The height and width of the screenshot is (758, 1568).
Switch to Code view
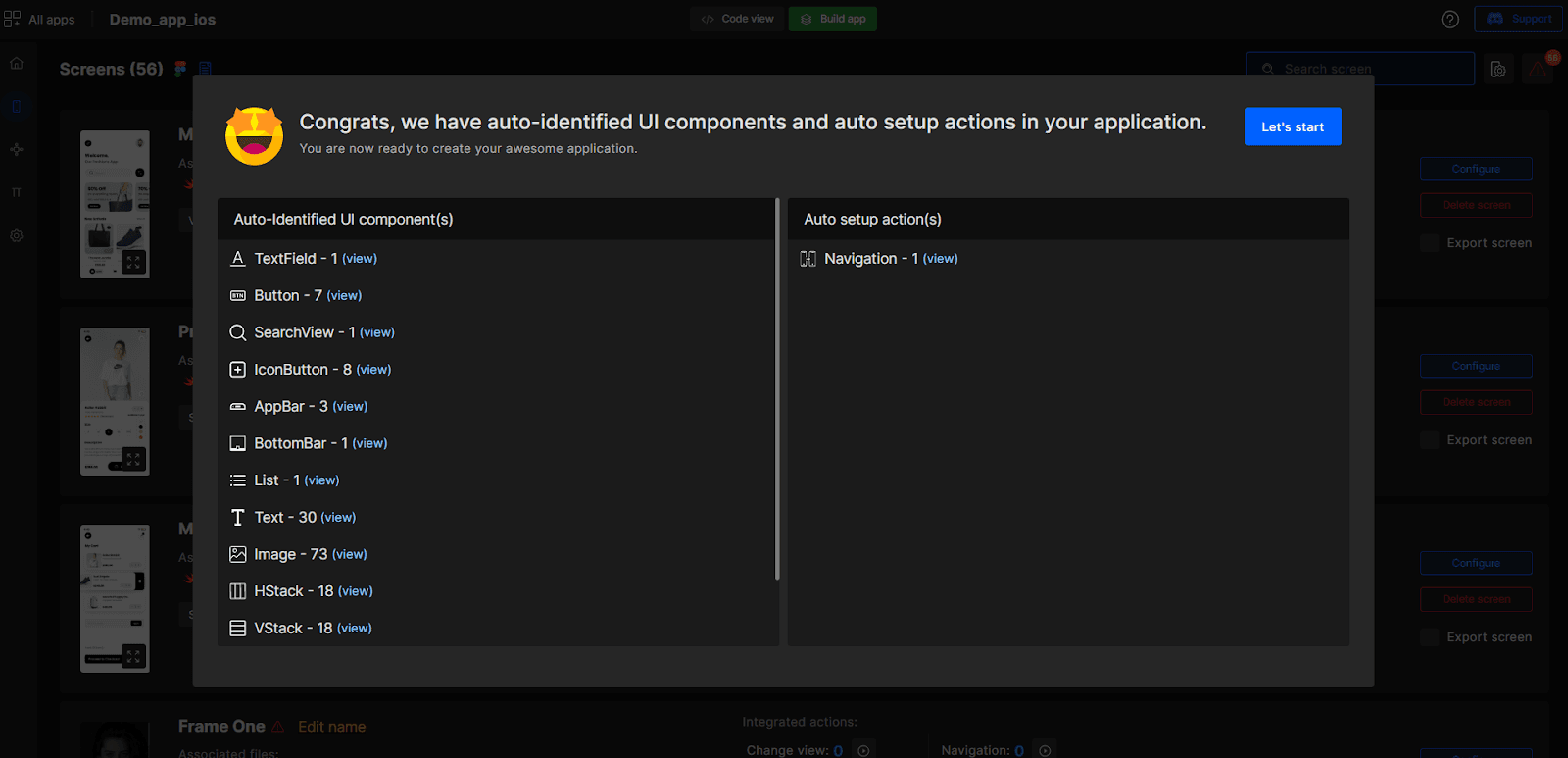tap(737, 19)
